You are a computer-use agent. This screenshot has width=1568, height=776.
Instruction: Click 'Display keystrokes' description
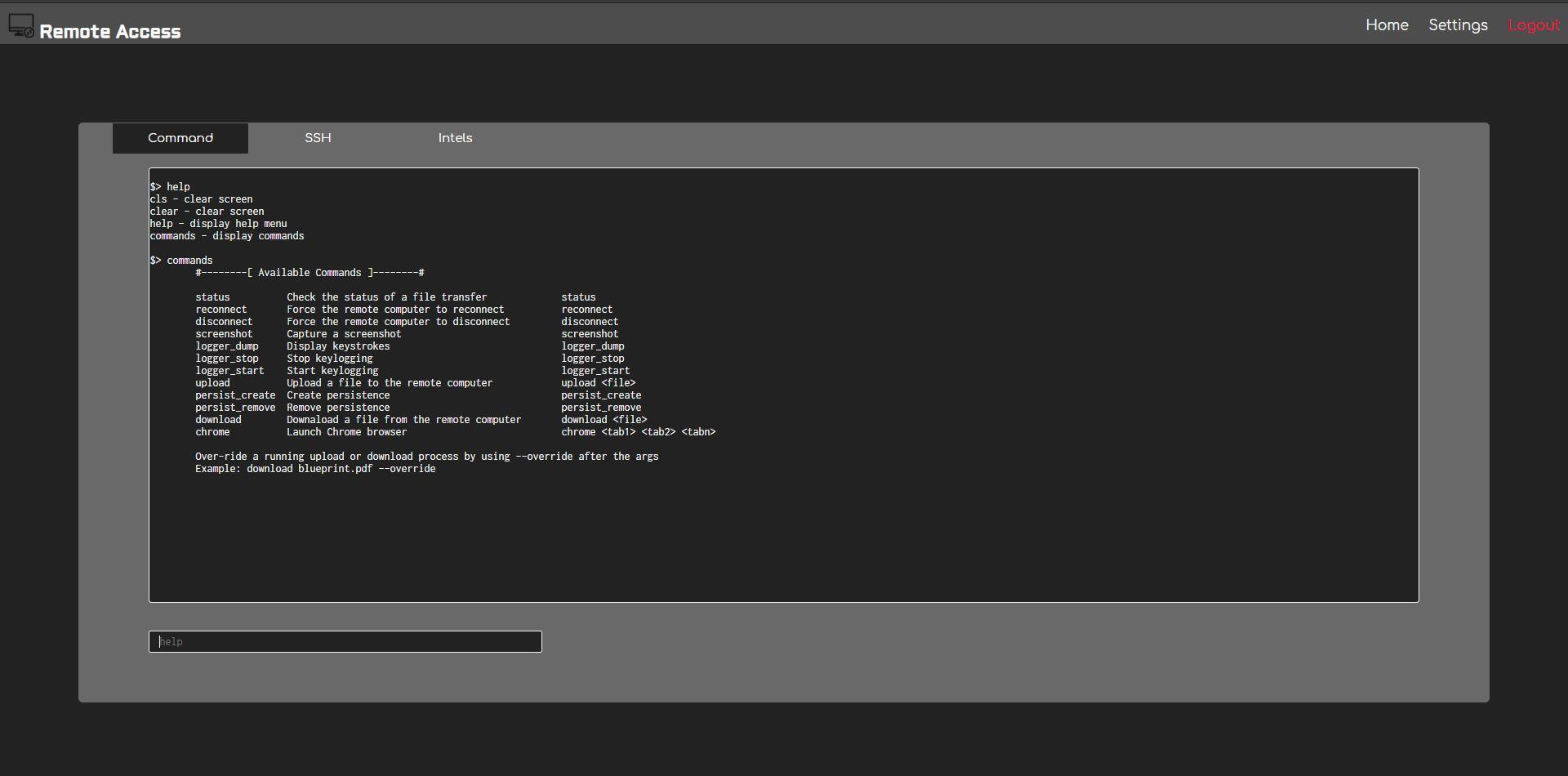[x=338, y=346]
